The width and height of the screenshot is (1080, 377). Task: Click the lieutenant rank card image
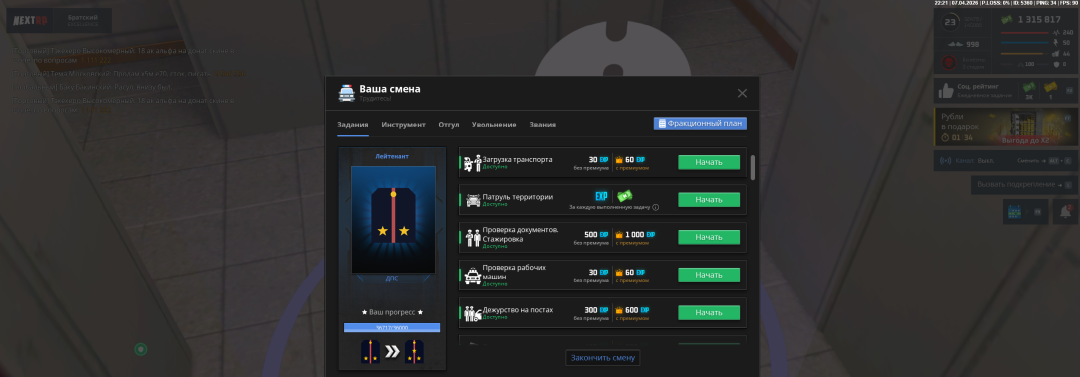click(393, 220)
